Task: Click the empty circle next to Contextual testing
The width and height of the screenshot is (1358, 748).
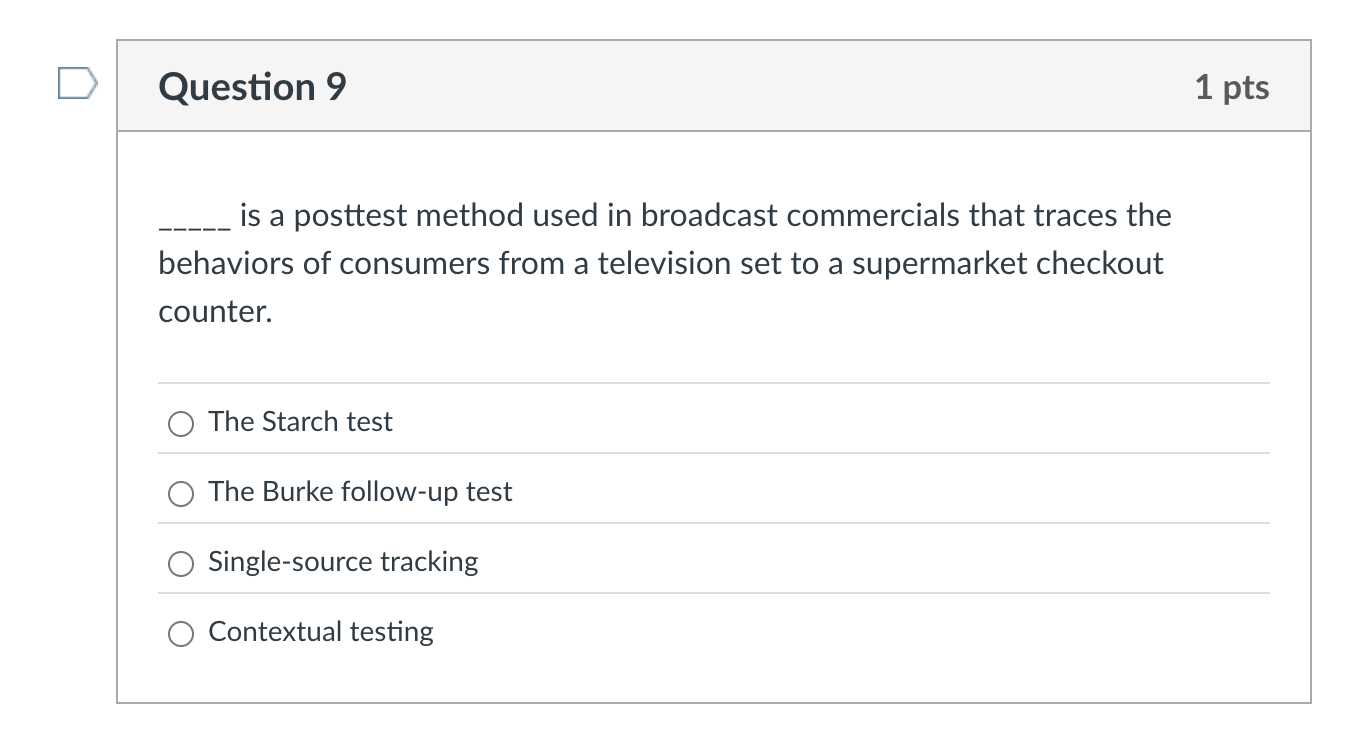Action: 181,633
